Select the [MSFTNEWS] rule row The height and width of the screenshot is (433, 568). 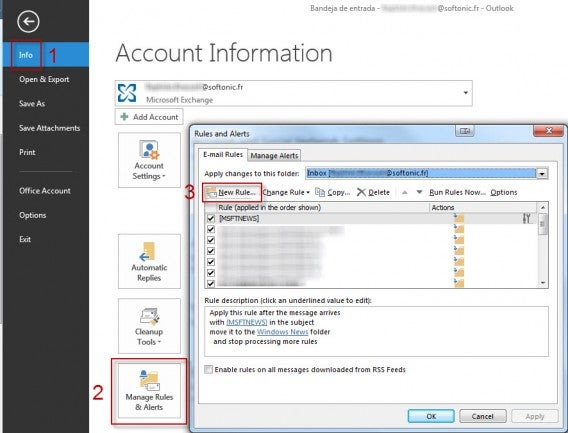(x=371, y=218)
